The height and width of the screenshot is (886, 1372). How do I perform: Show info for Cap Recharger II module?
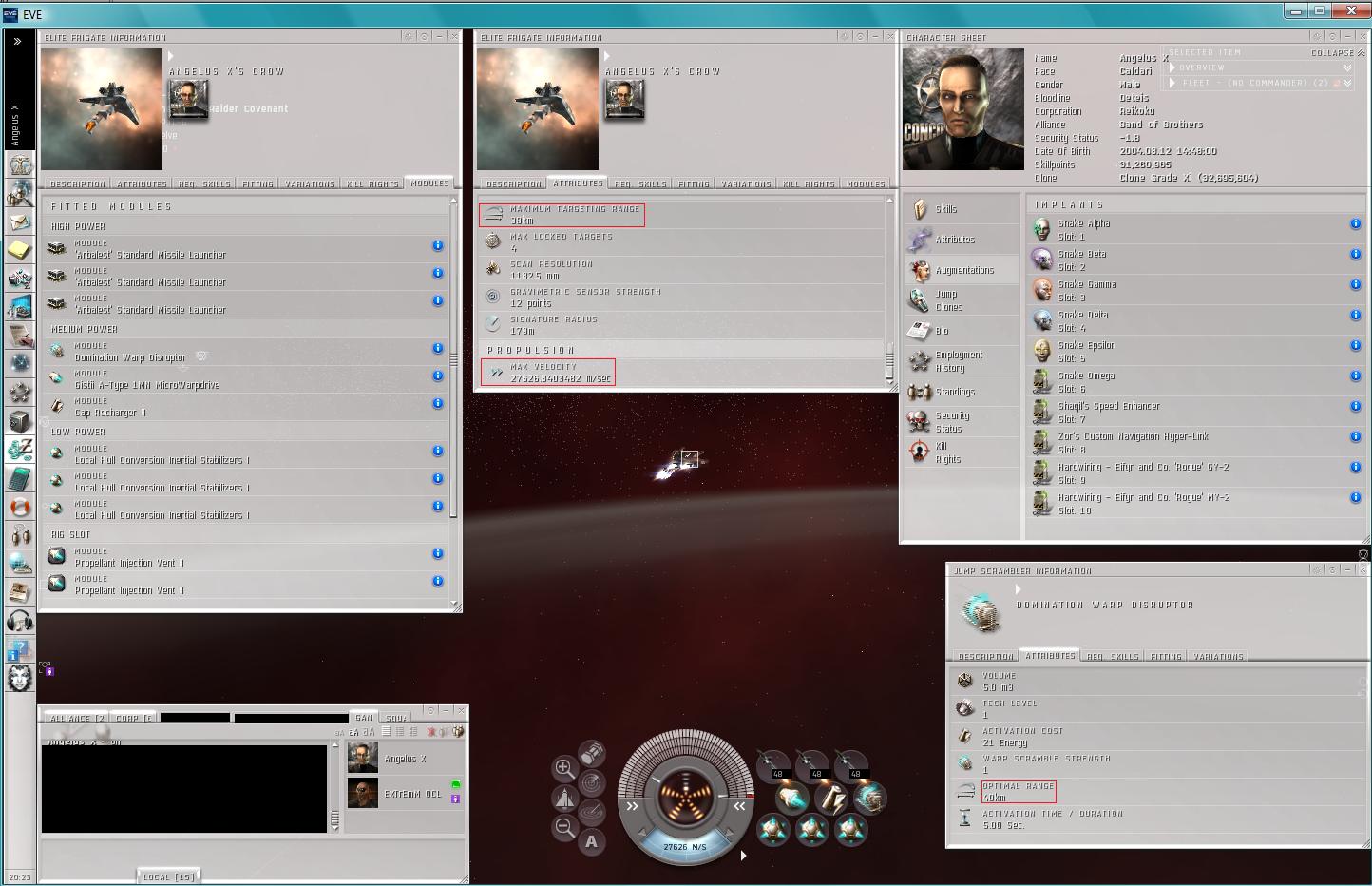(438, 403)
